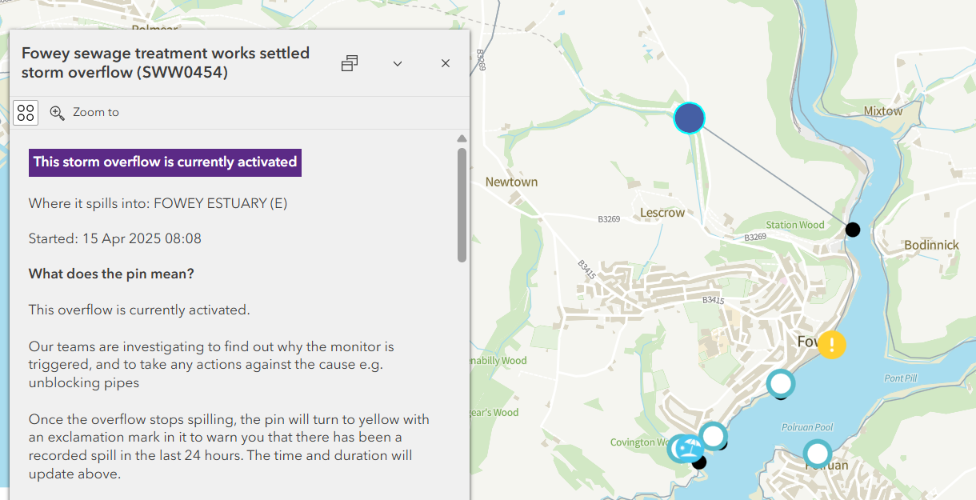Click the dark blue activated overflow pin
This screenshot has height=500, width=976.
tap(689, 118)
